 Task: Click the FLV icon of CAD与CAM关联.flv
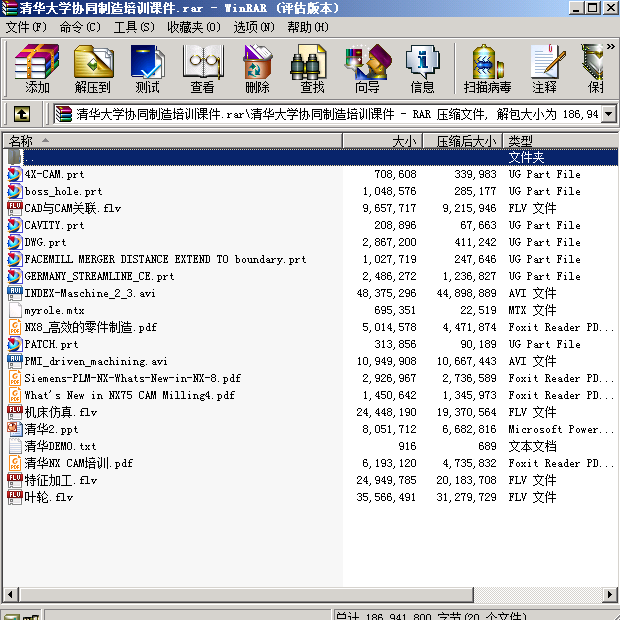[x=15, y=208]
